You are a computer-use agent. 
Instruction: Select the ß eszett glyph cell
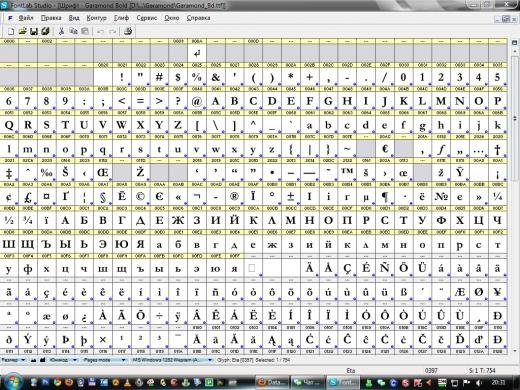[403, 292]
